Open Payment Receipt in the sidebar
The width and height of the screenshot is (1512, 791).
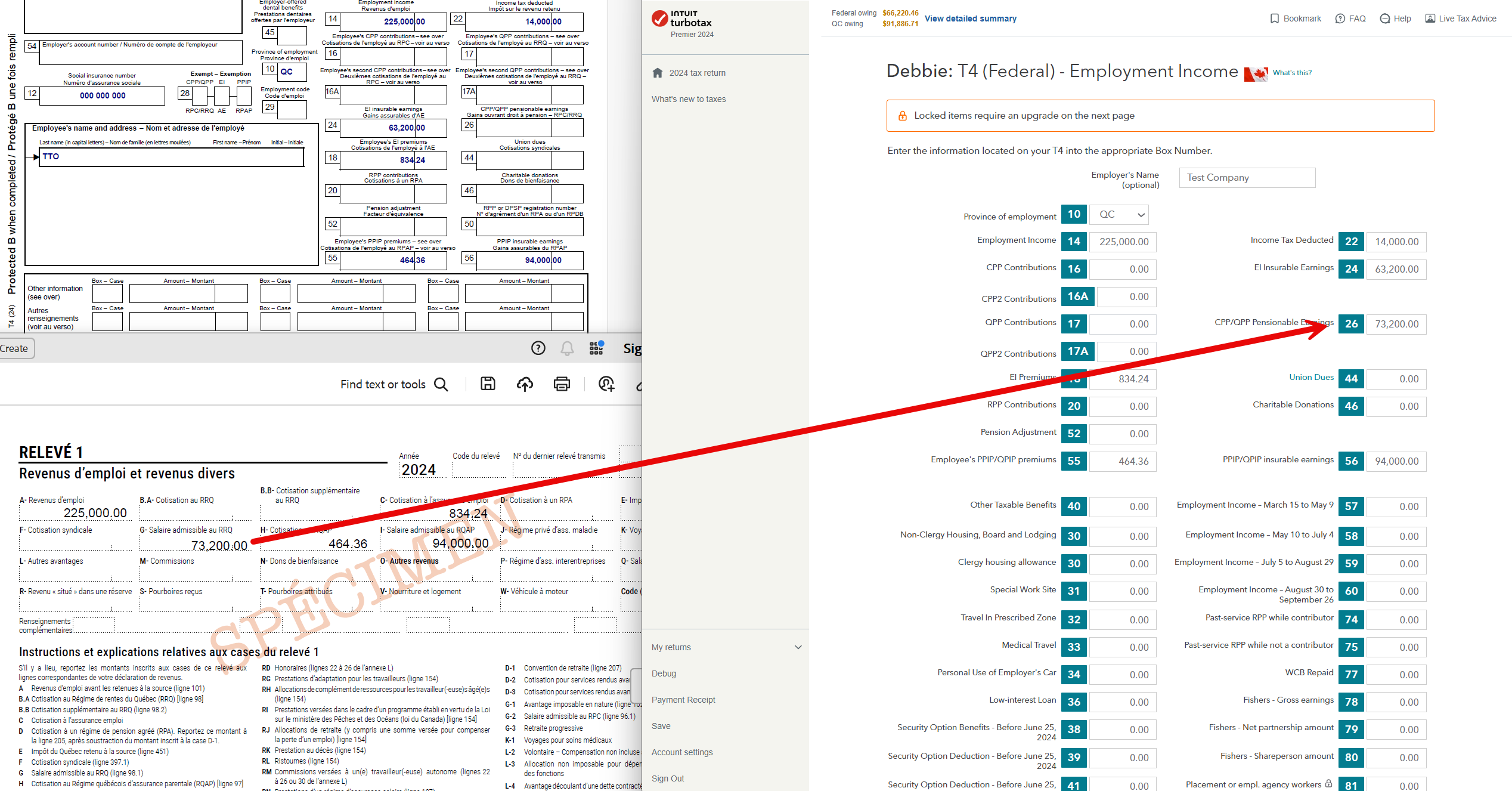(x=683, y=700)
